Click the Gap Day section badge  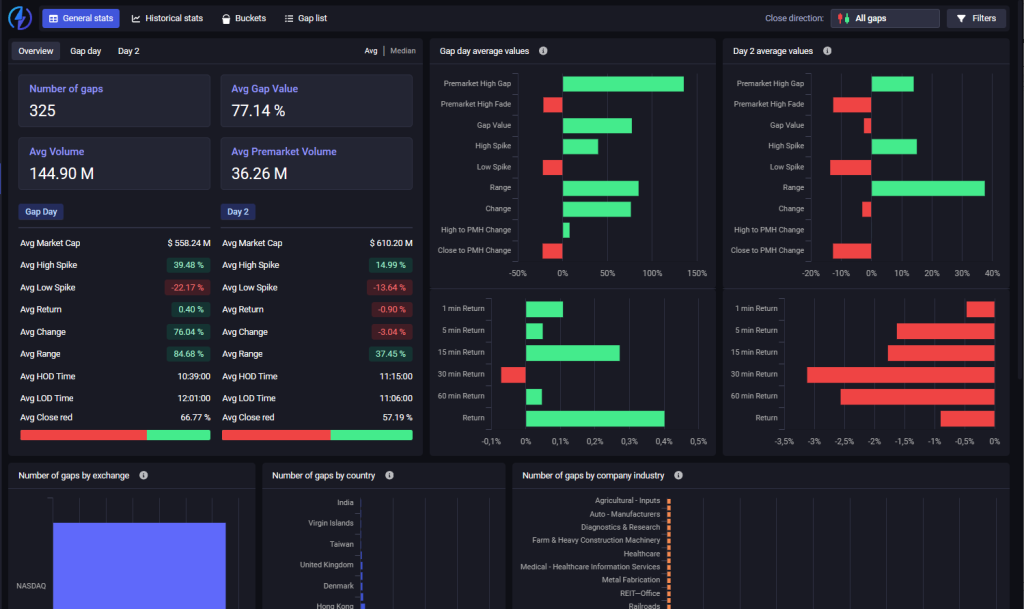41,211
